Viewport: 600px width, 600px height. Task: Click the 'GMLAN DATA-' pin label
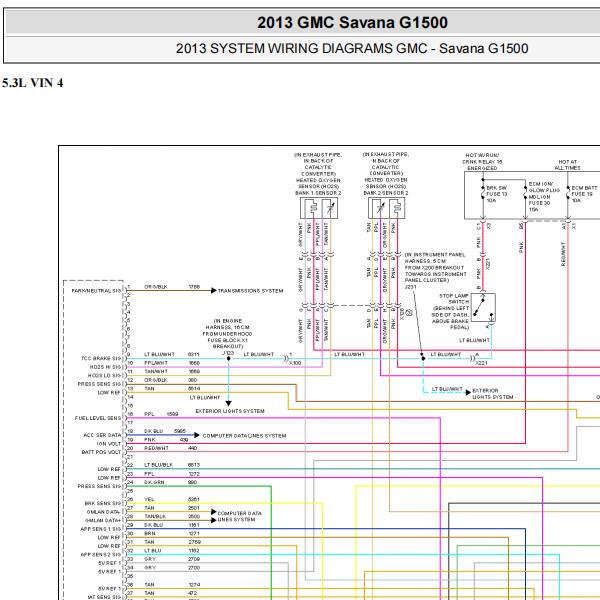pyautogui.click(x=103, y=512)
